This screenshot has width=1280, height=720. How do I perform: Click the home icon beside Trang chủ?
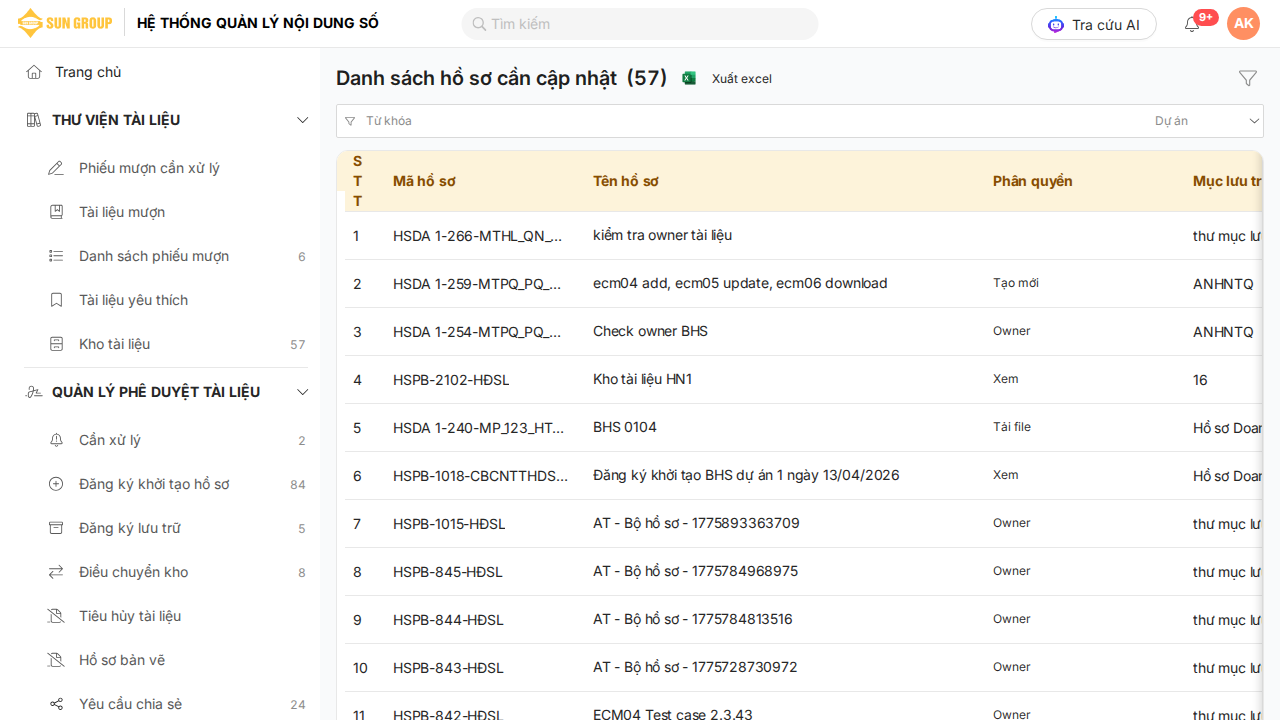point(34,72)
